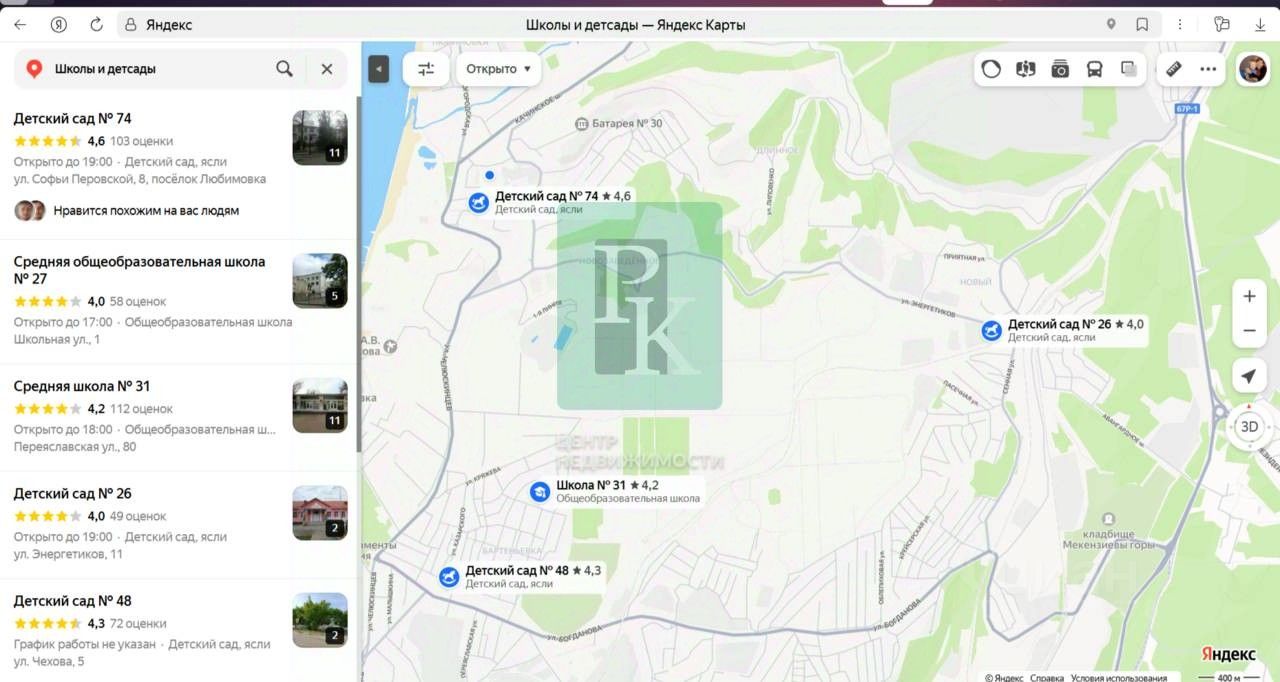Toggle the traffic layer icon
The width and height of the screenshot is (1280, 682).
[991, 69]
